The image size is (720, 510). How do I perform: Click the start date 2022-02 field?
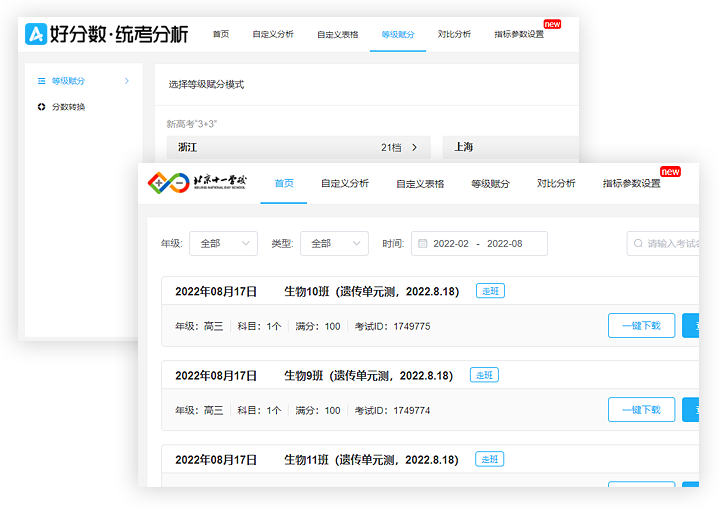coord(450,243)
